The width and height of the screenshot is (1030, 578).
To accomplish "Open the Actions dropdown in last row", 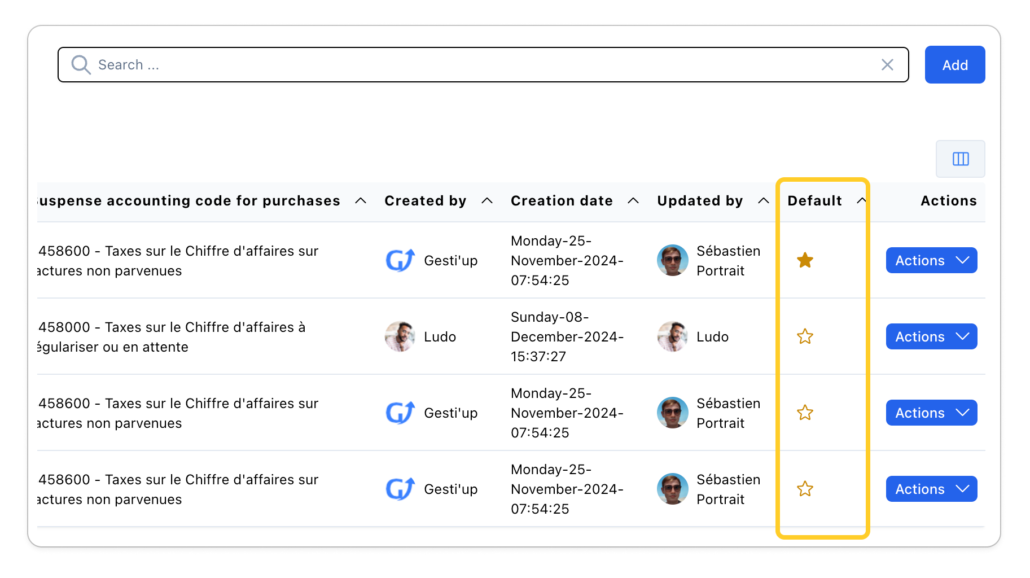I will coord(931,489).
